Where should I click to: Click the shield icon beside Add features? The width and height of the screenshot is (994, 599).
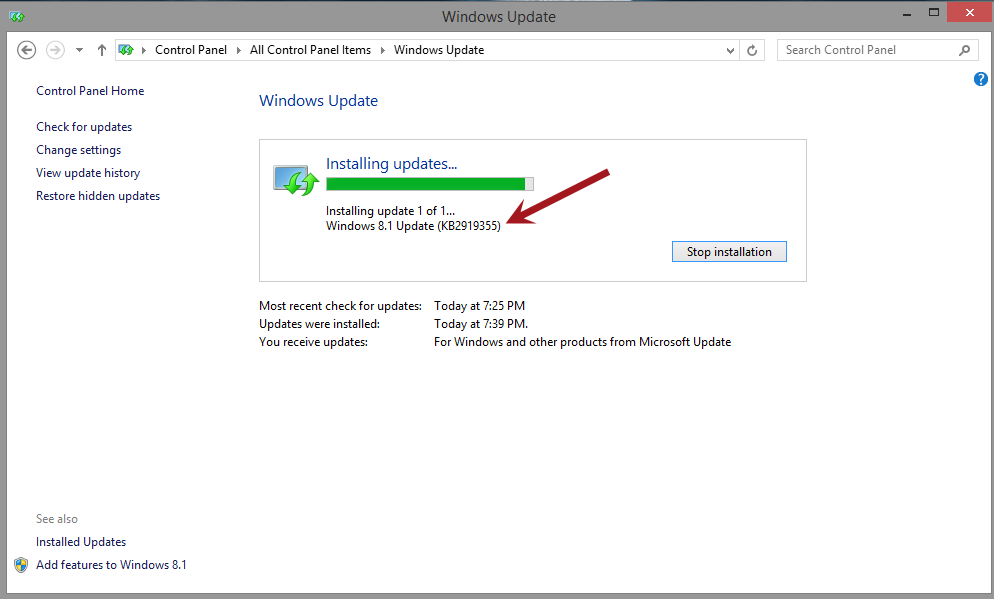point(21,565)
